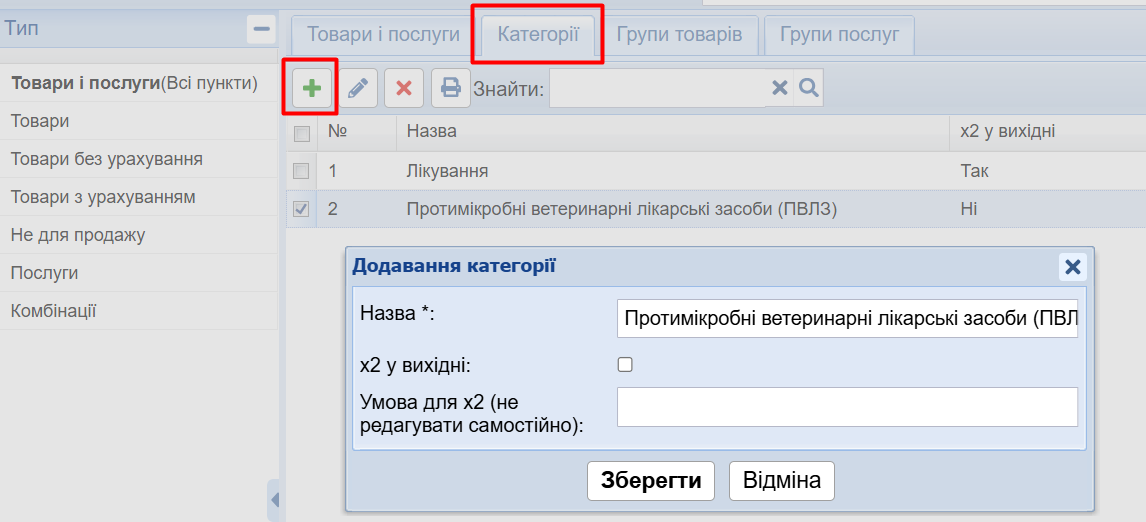Check the checkbox for row Лікування
The height and width of the screenshot is (522, 1146).
pos(301,171)
